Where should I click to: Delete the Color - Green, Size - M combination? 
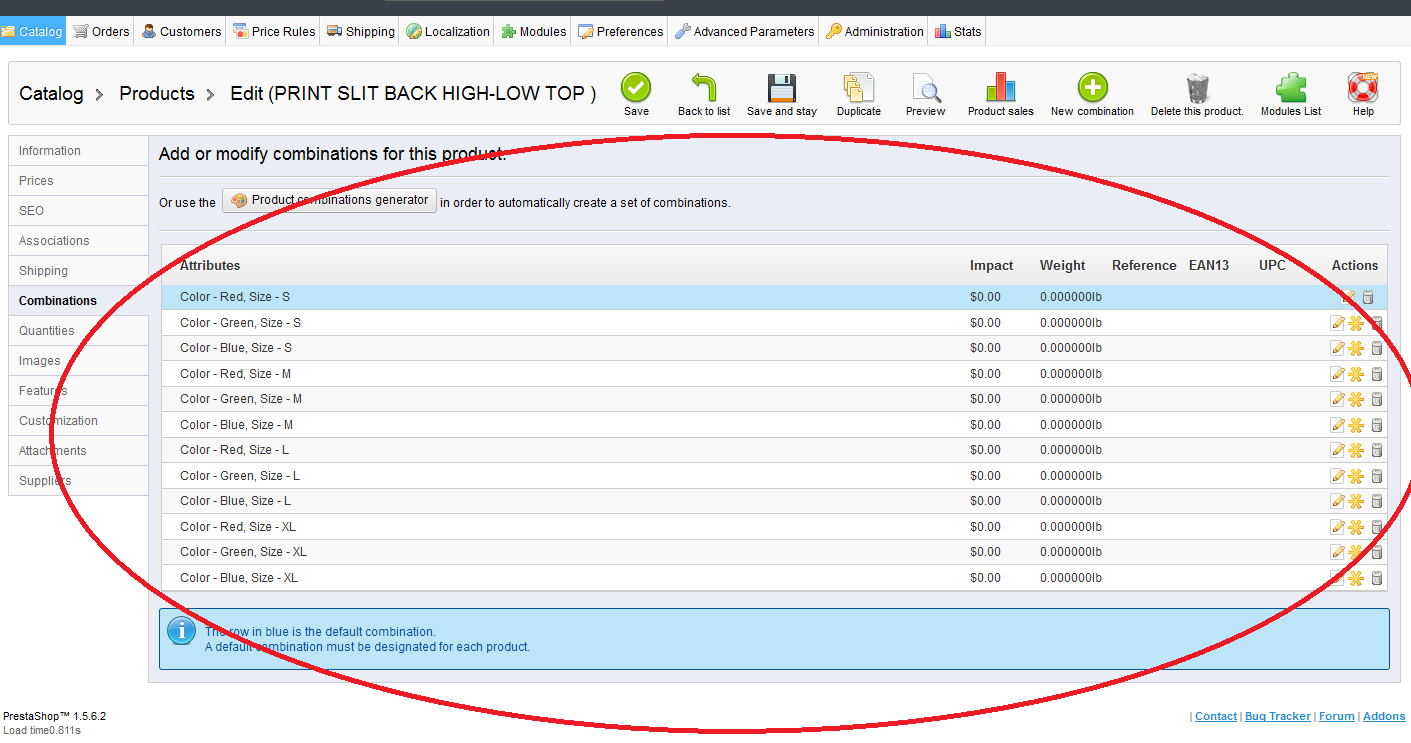tap(1376, 399)
